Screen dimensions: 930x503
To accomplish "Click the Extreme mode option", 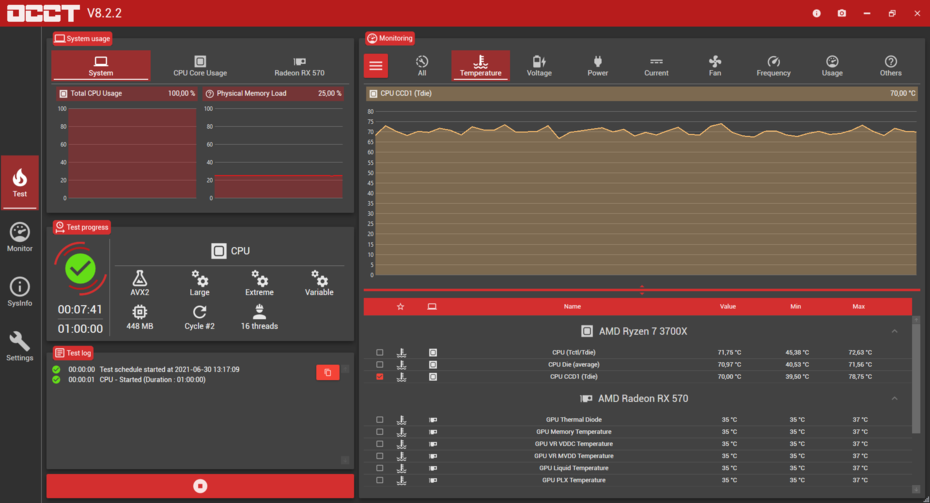I will pos(259,283).
